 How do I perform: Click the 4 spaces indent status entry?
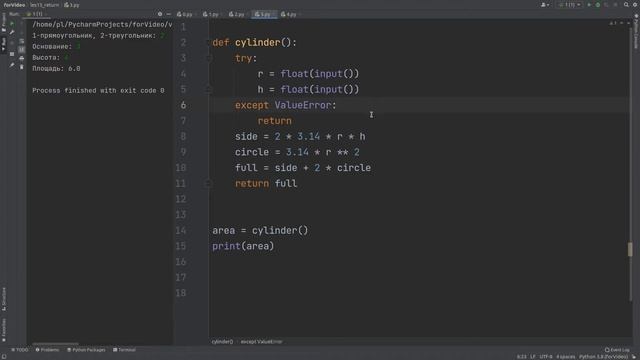coord(566,357)
